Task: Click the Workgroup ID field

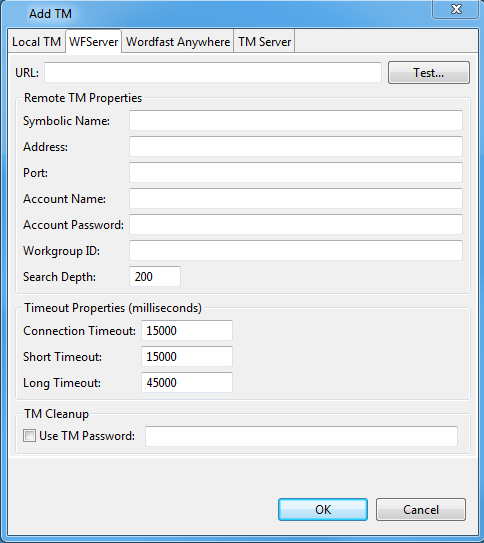Action: click(296, 250)
